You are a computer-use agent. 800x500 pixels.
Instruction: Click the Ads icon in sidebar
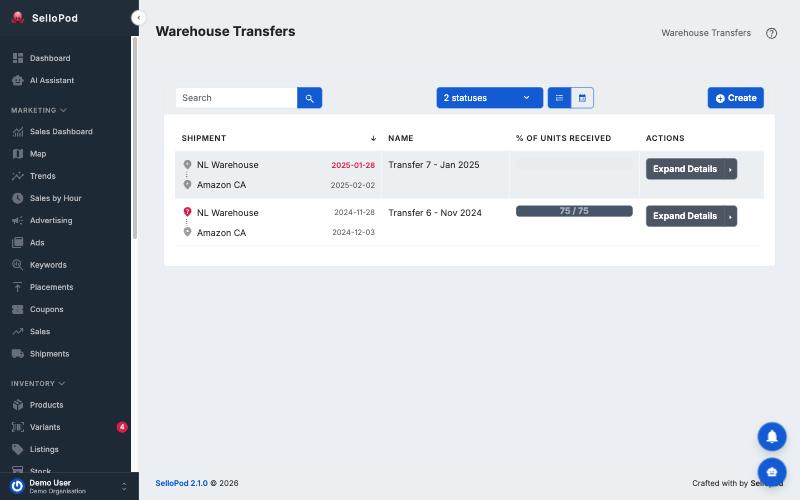click(x=18, y=242)
